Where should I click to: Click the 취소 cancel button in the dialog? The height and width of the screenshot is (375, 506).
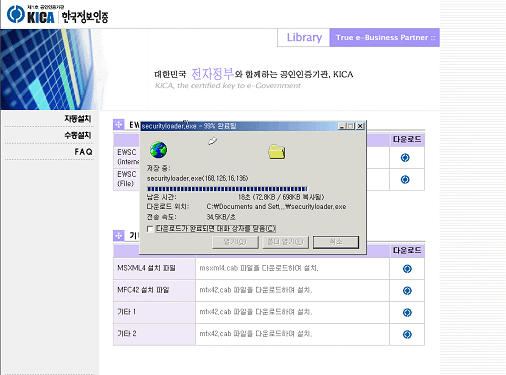[336, 242]
